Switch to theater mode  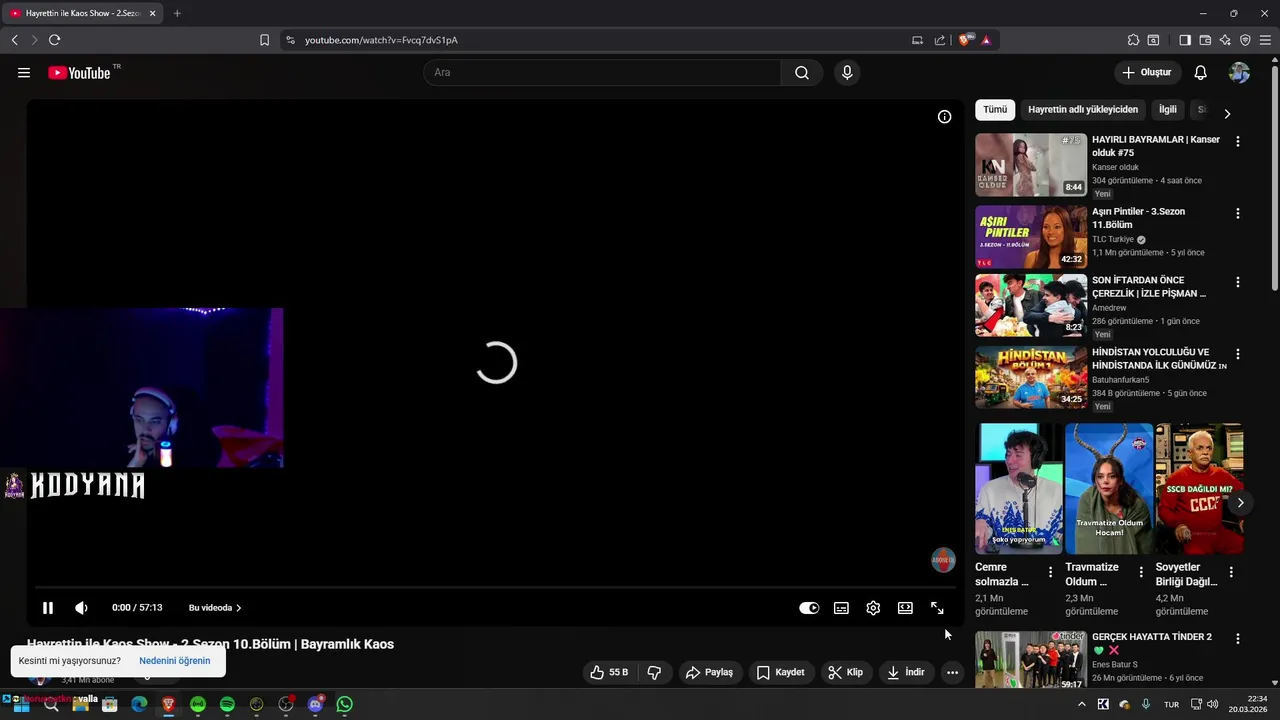(905, 608)
